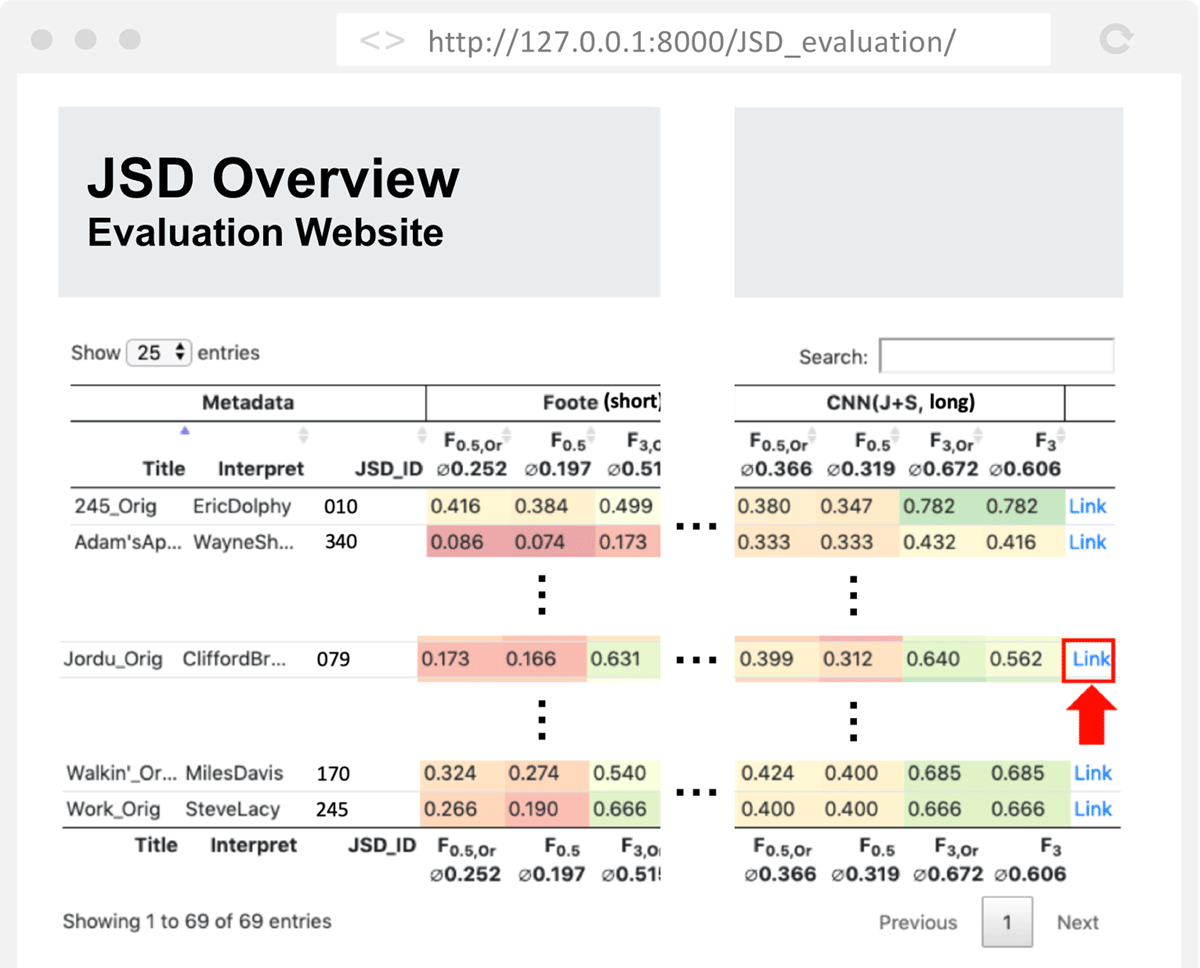Open the Link for Work_Orig row
1200x968 pixels.
coord(1092,809)
